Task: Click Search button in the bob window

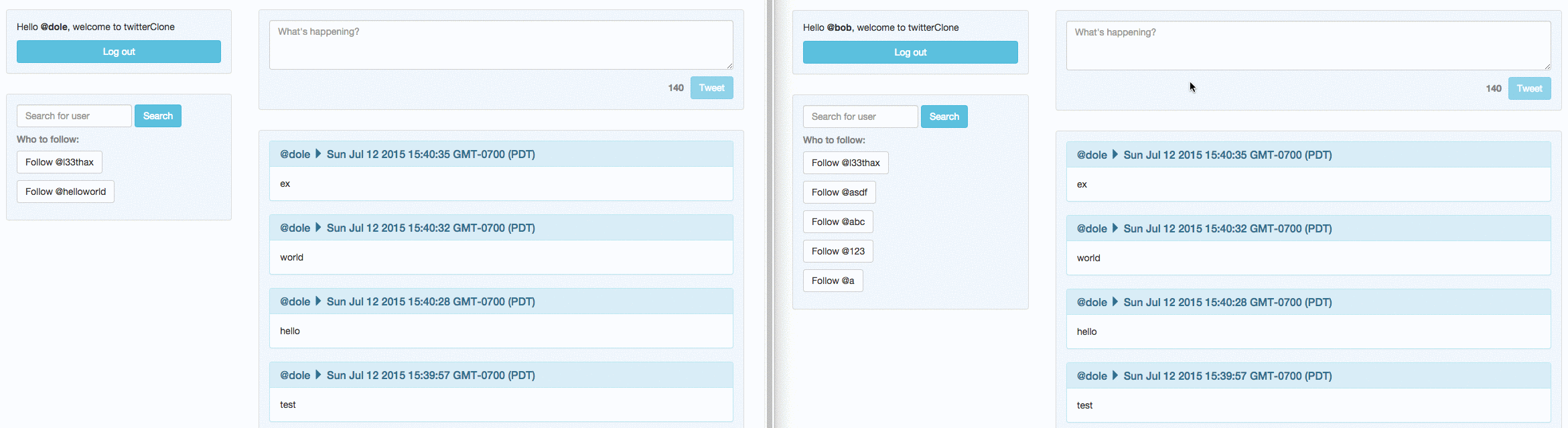Action: (944, 117)
